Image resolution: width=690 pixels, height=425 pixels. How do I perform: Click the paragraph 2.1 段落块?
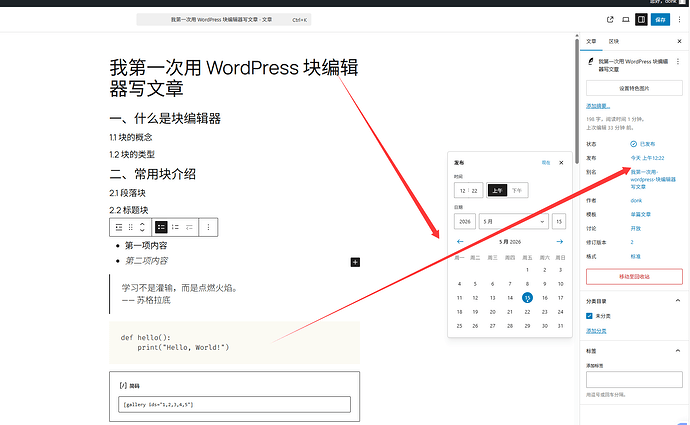[127, 193]
